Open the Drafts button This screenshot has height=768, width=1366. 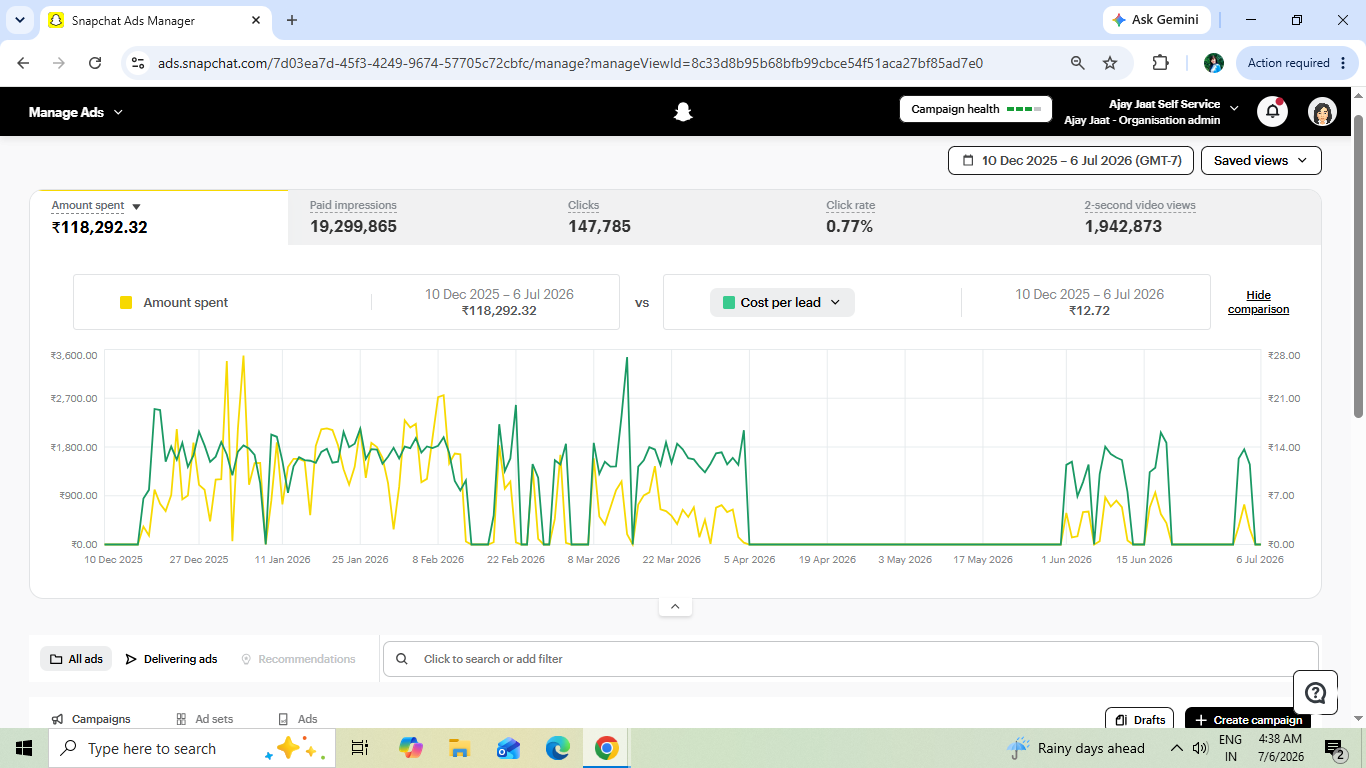point(1139,719)
